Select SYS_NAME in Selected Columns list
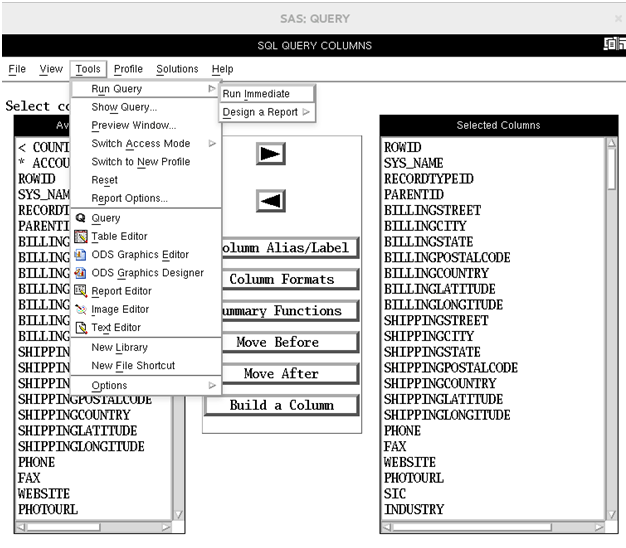 (413, 163)
